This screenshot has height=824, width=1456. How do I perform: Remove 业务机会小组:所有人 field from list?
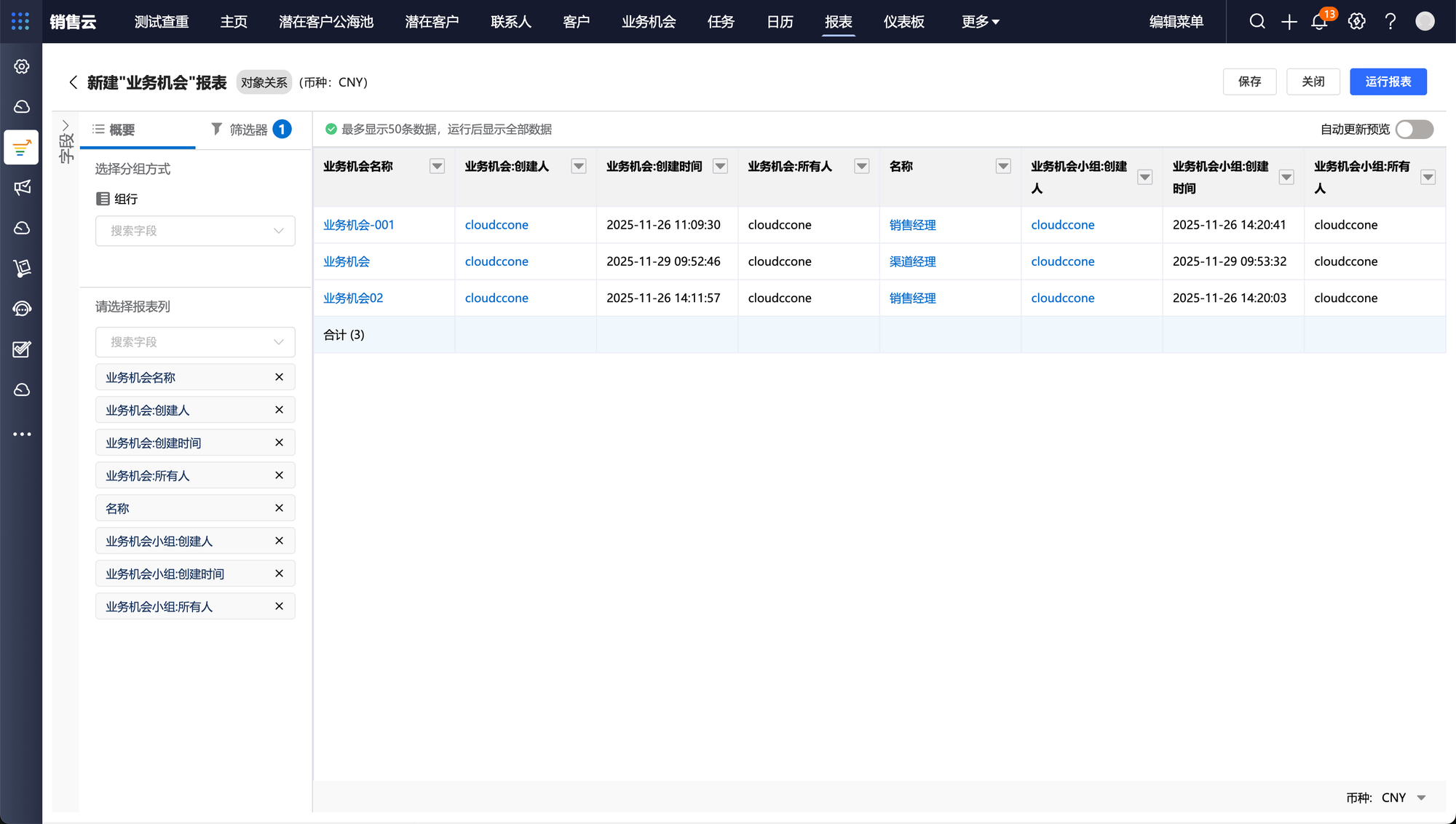[279, 606]
